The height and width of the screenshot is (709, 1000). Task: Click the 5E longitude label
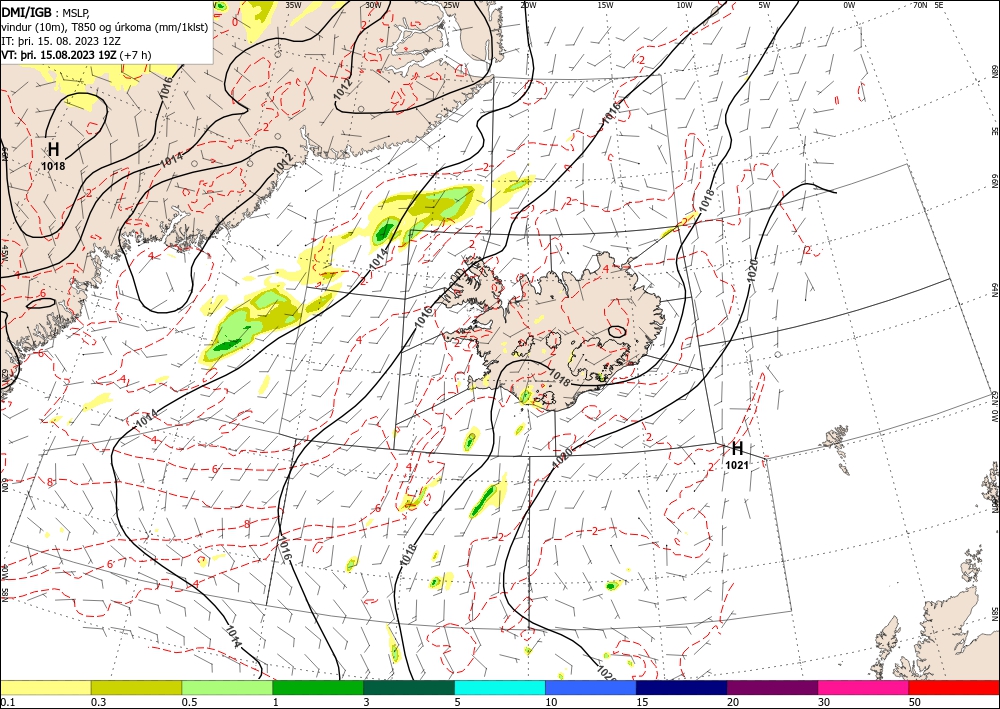pos(939,4)
